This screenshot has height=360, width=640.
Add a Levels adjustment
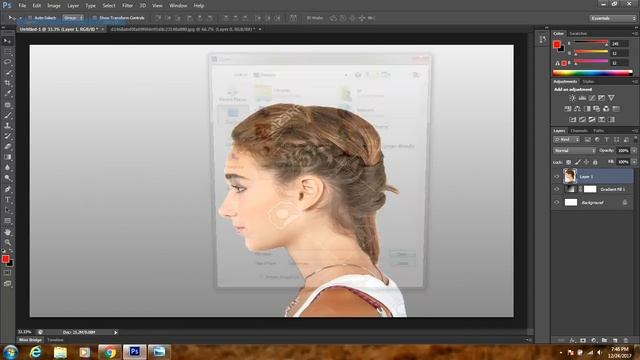(x=582, y=98)
